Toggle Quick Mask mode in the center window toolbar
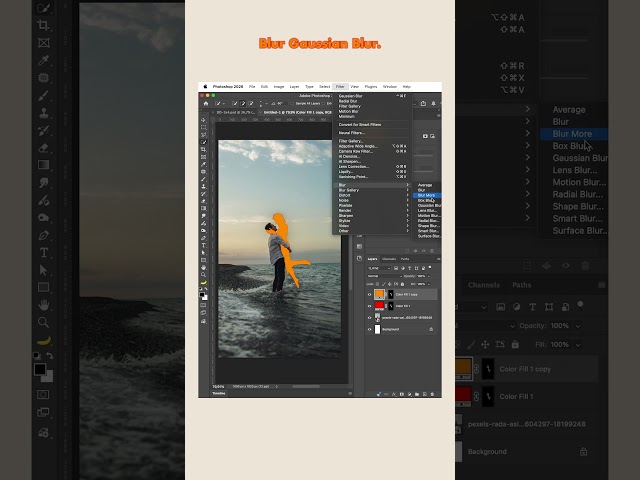 (204, 305)
